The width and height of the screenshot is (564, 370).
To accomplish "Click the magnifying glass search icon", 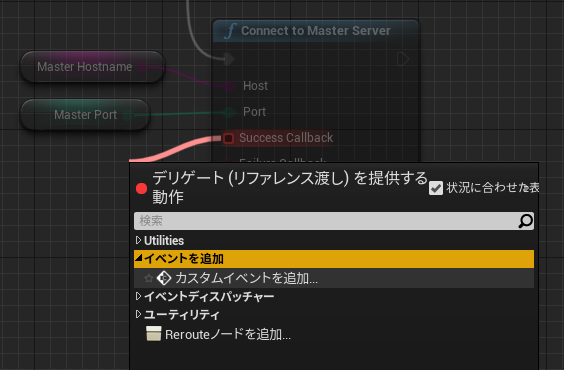I will (525, 221).
